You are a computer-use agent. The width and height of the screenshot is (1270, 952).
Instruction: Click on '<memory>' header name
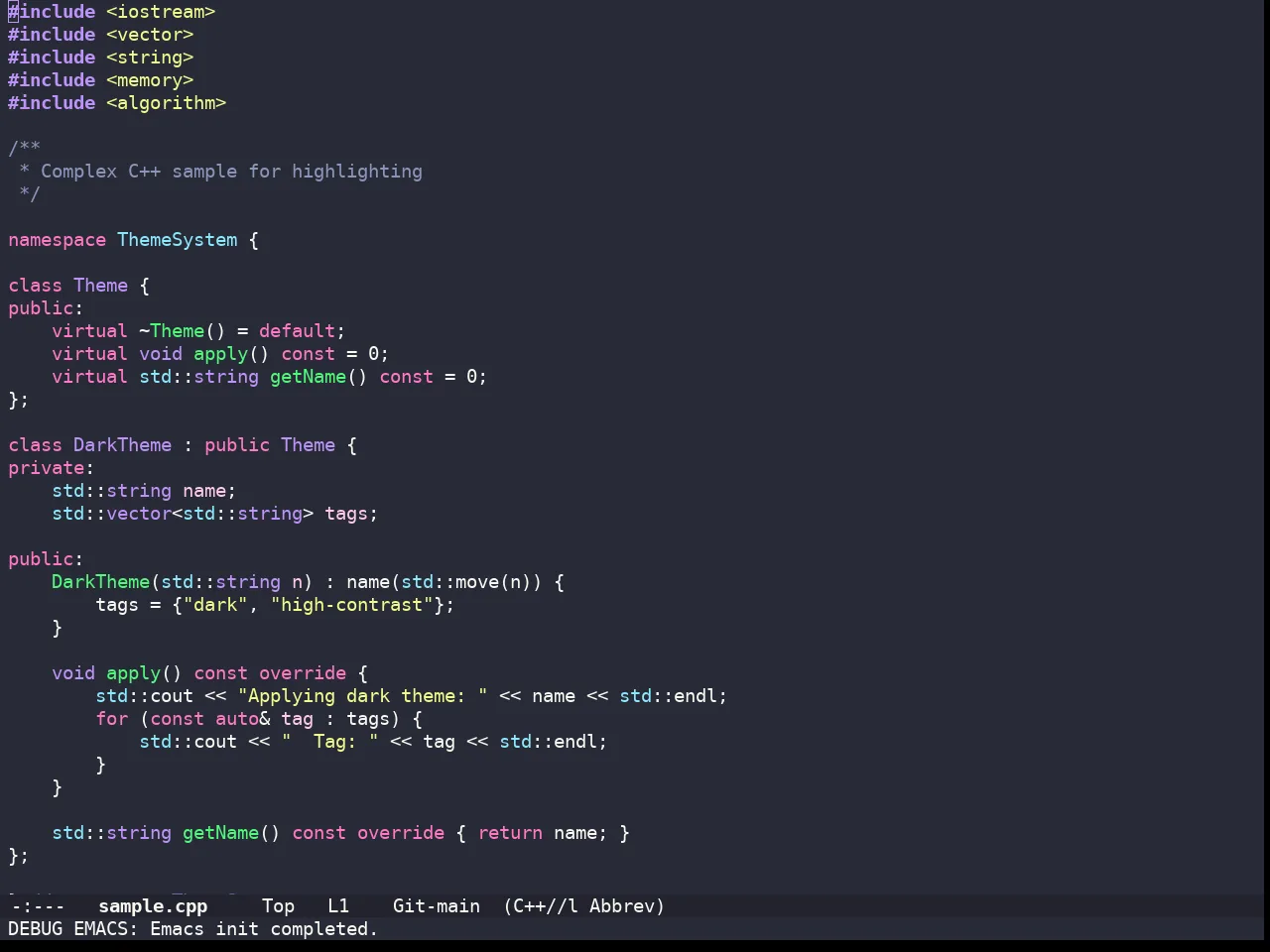point(150,80)
